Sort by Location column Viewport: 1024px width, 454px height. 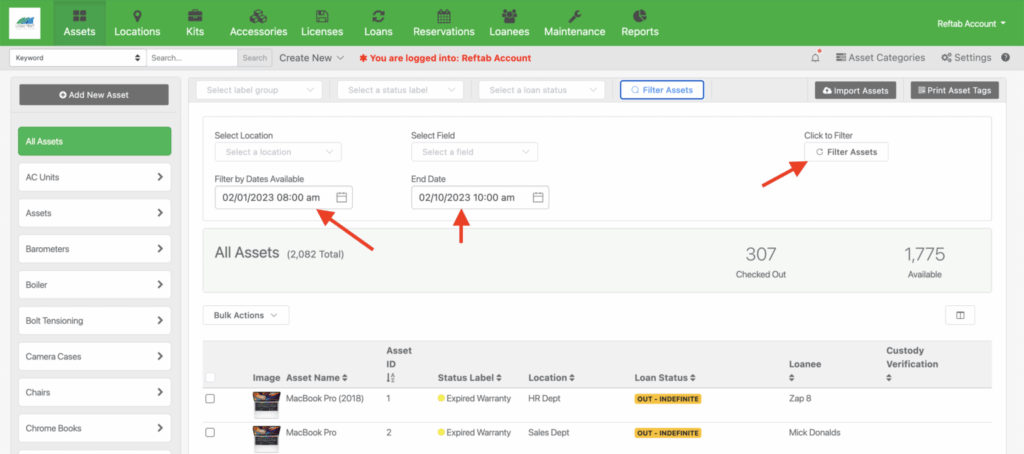[x=552, y=378]
